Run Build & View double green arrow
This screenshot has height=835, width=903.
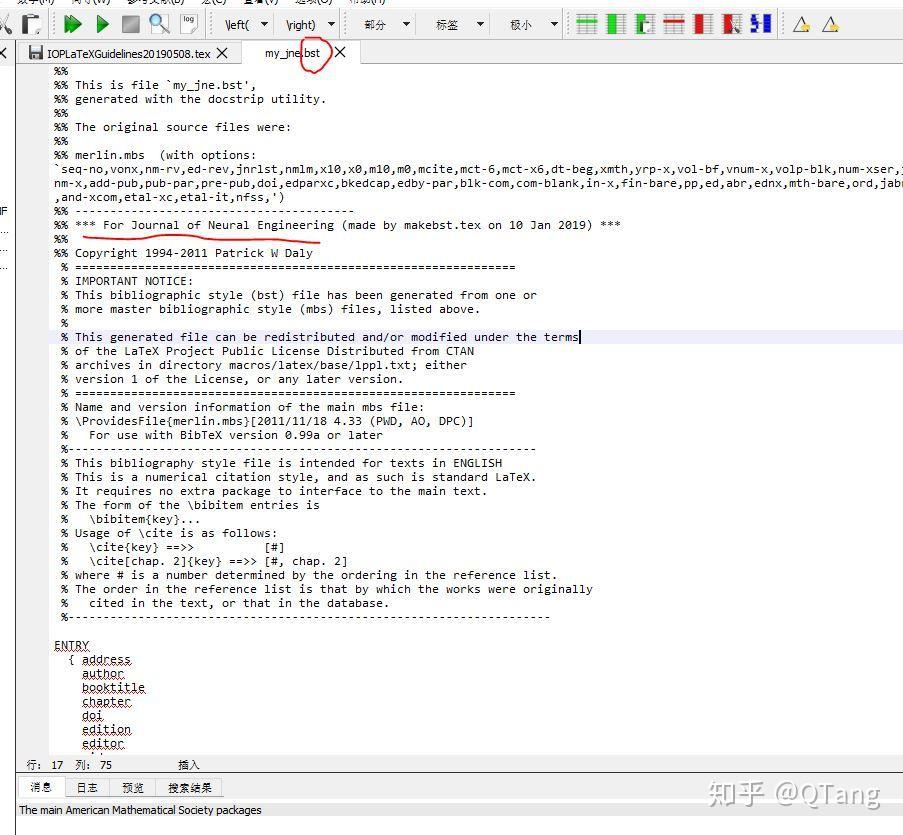click(x=73, y=24)
